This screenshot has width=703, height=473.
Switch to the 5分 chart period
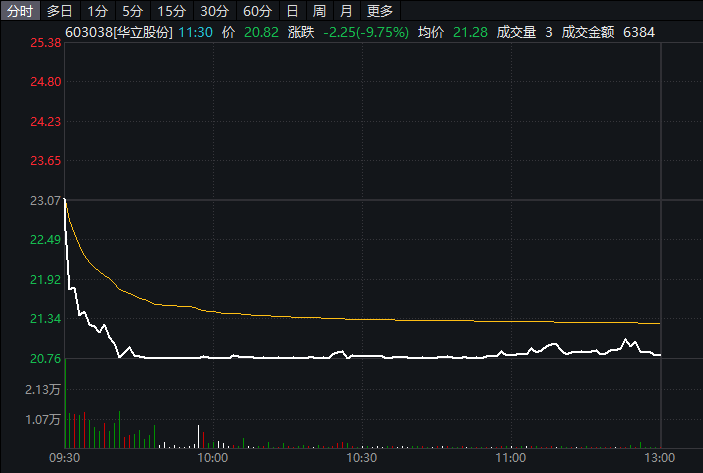point(132,12)
